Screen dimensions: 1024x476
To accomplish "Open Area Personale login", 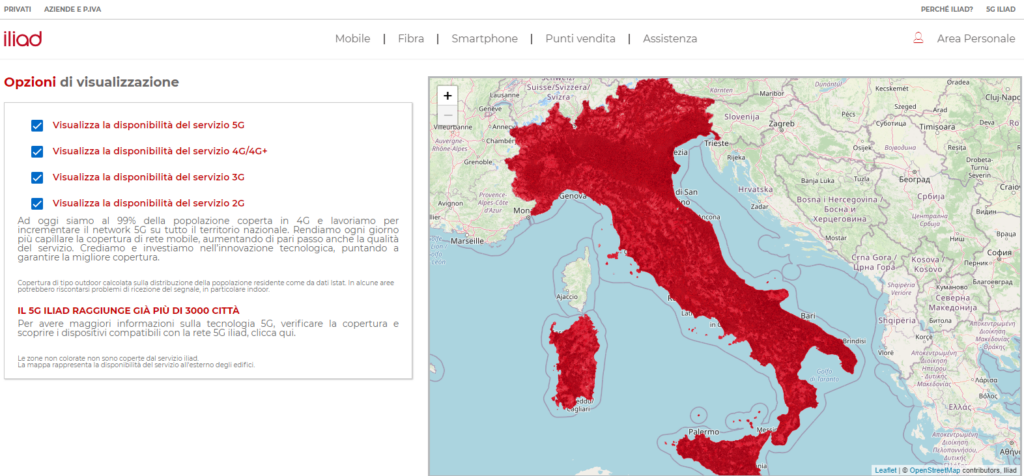I will (976, 39).
